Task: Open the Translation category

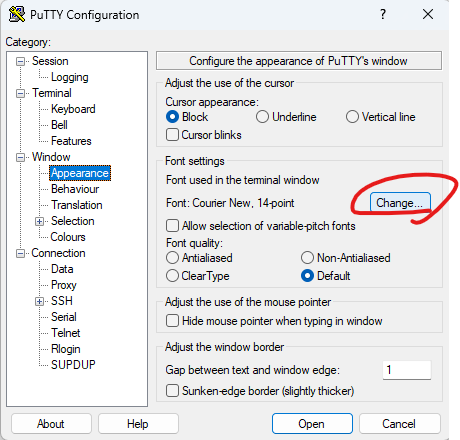Action: (77, 205)
